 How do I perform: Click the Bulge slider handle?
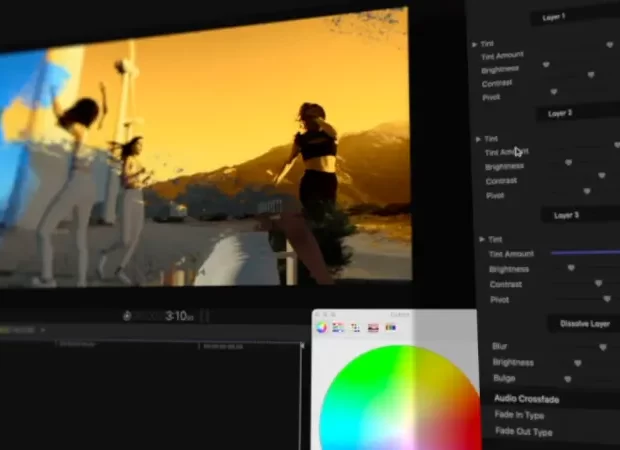(568, 379)
